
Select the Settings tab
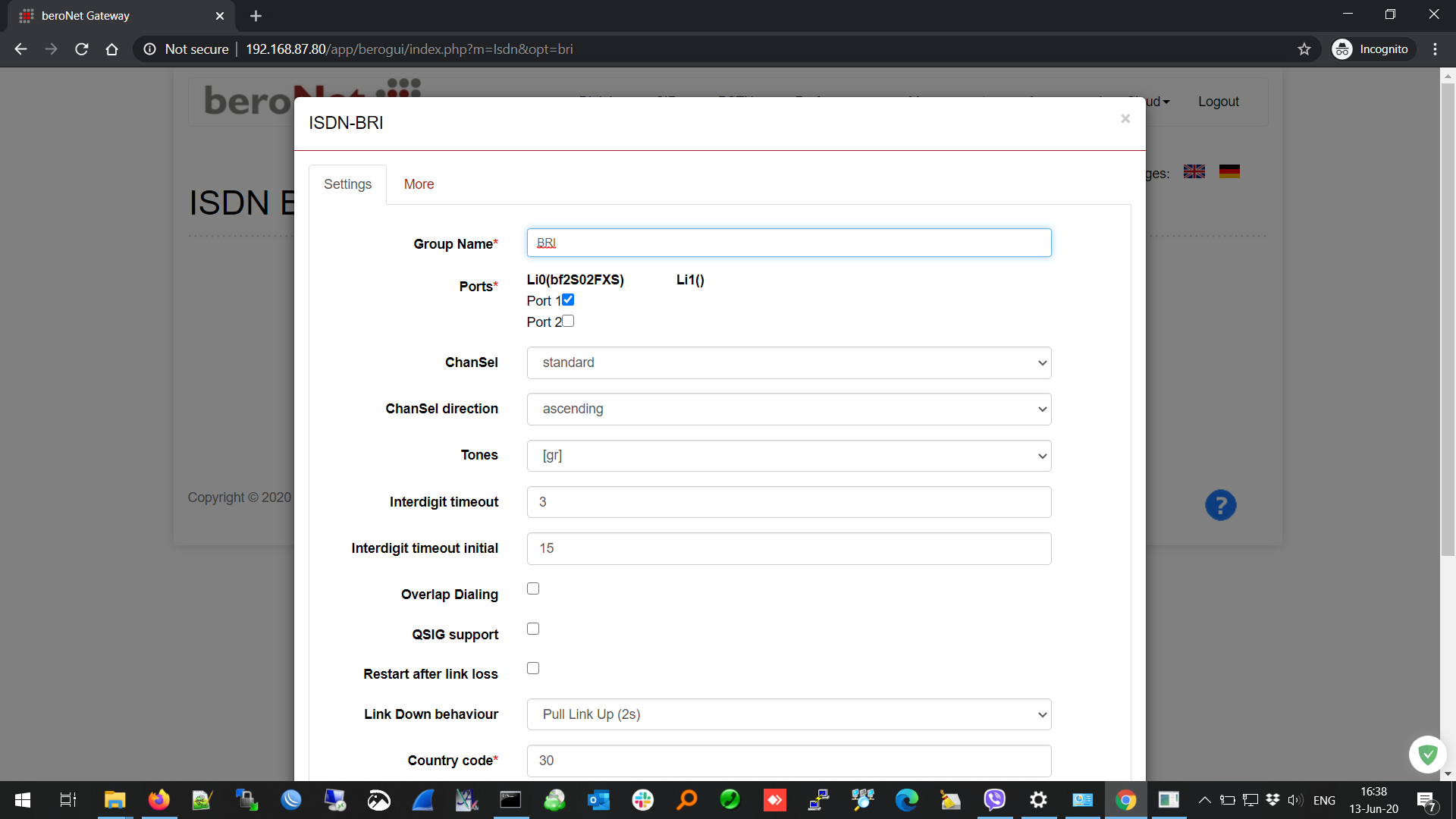[347, 184]
